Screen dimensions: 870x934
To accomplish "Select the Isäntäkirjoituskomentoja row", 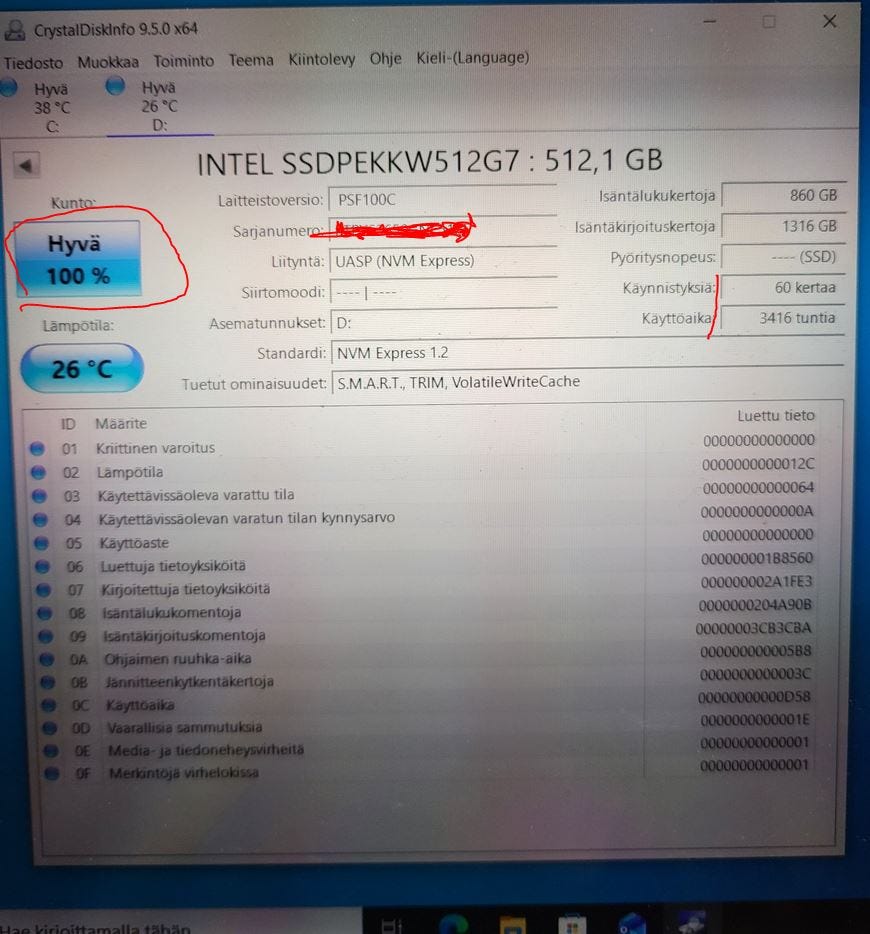I will pyautogui.click(x=422, y=633).
